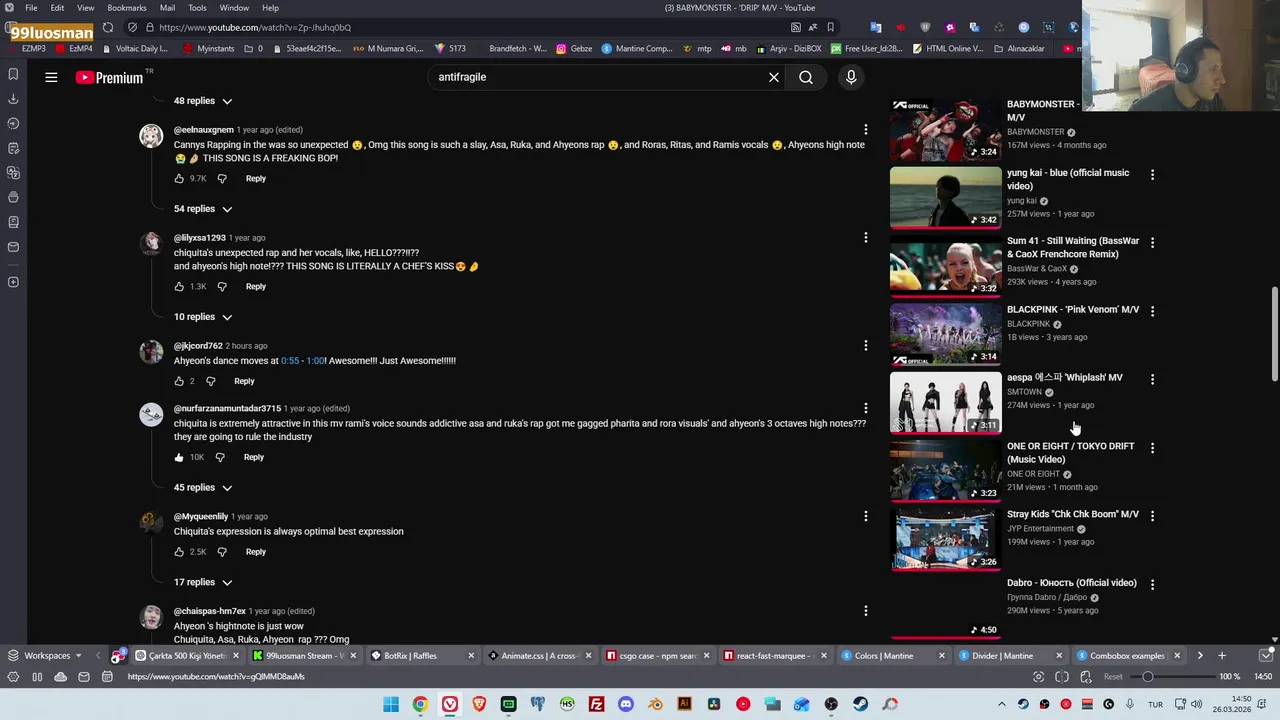The image size is (1280, 720).
Task: Open the Workspaces dropdown
Action: [x=46, y=656]
